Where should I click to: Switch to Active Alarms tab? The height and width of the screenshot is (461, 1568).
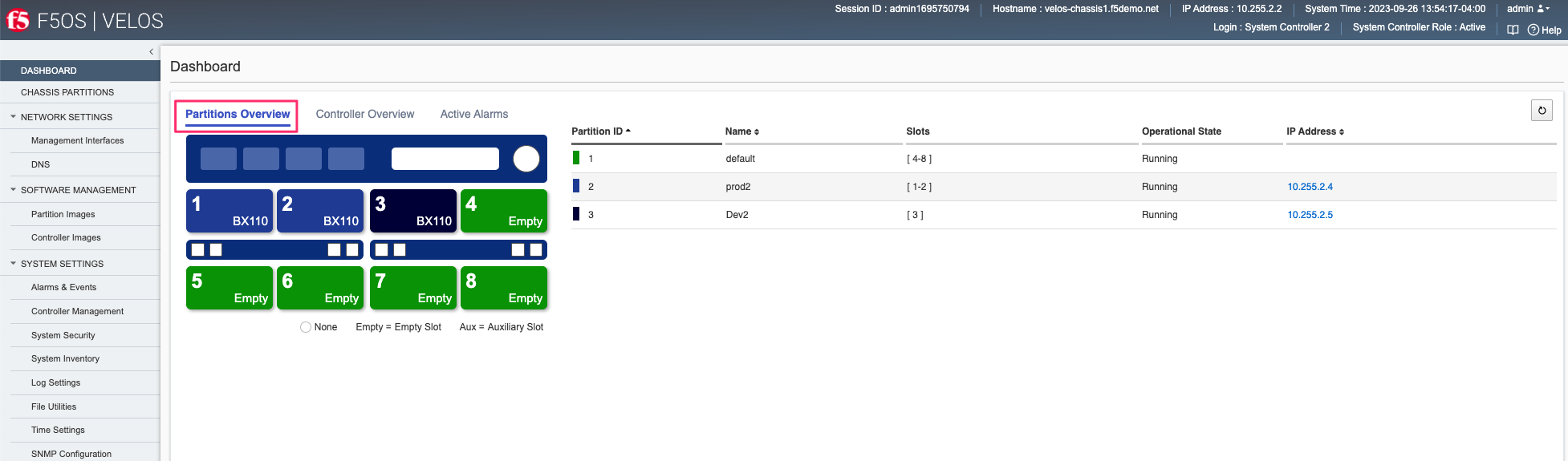[474, 114]
